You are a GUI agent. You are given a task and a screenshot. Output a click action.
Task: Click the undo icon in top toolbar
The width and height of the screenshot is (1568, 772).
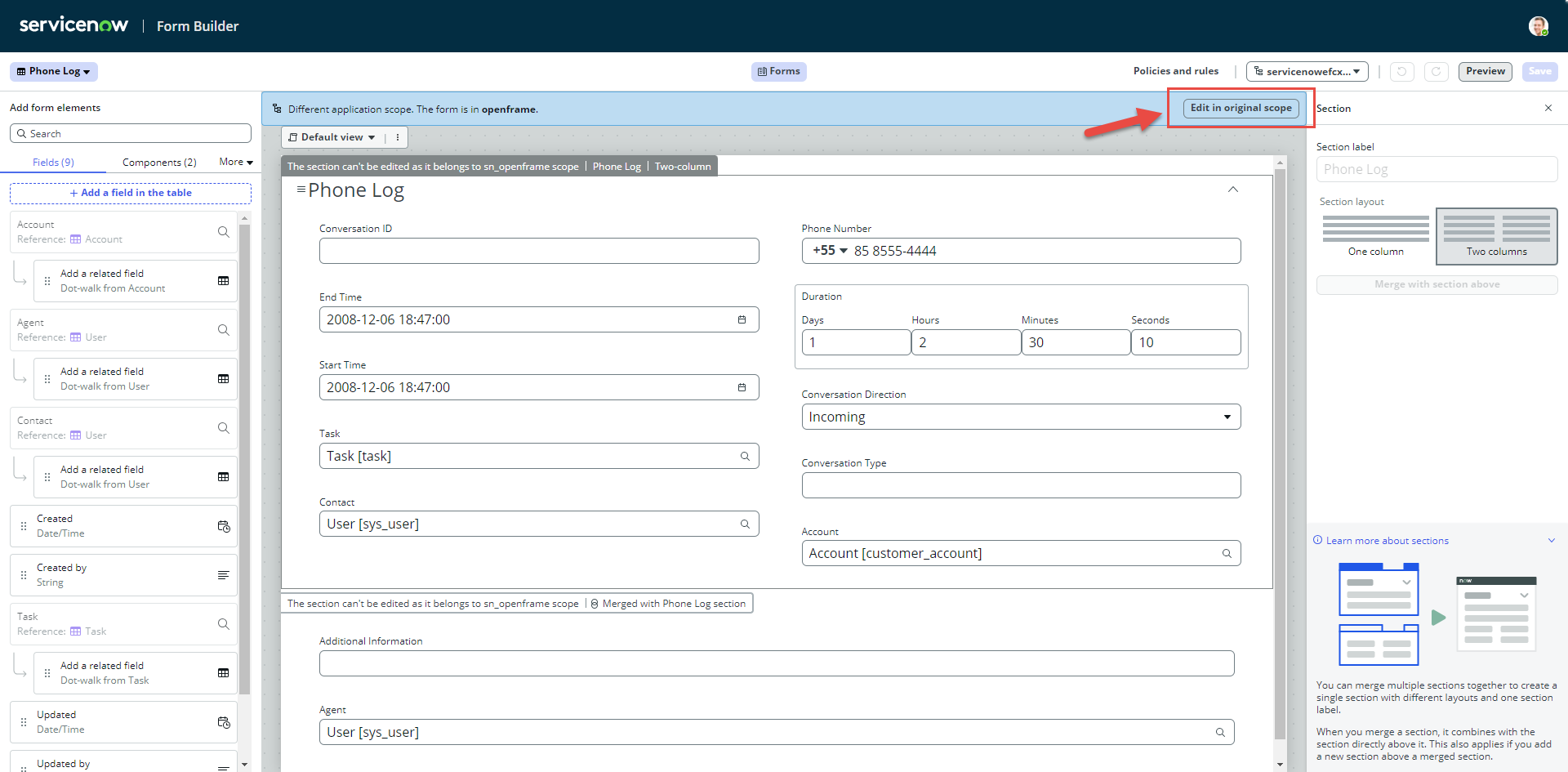pyautogui.click(x=1401, y=72)
